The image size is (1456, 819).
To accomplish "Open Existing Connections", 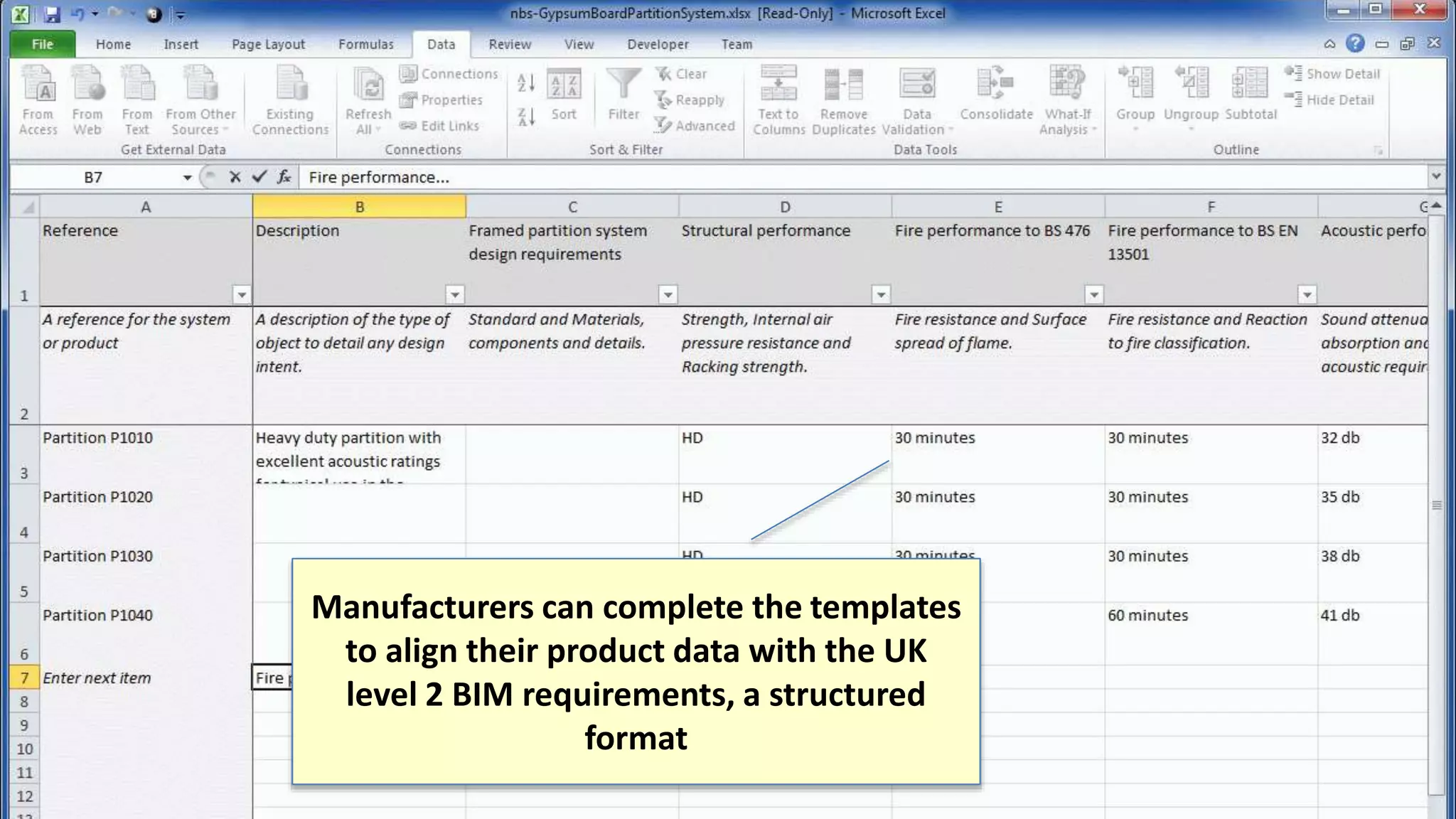I will tap(290, 100).
